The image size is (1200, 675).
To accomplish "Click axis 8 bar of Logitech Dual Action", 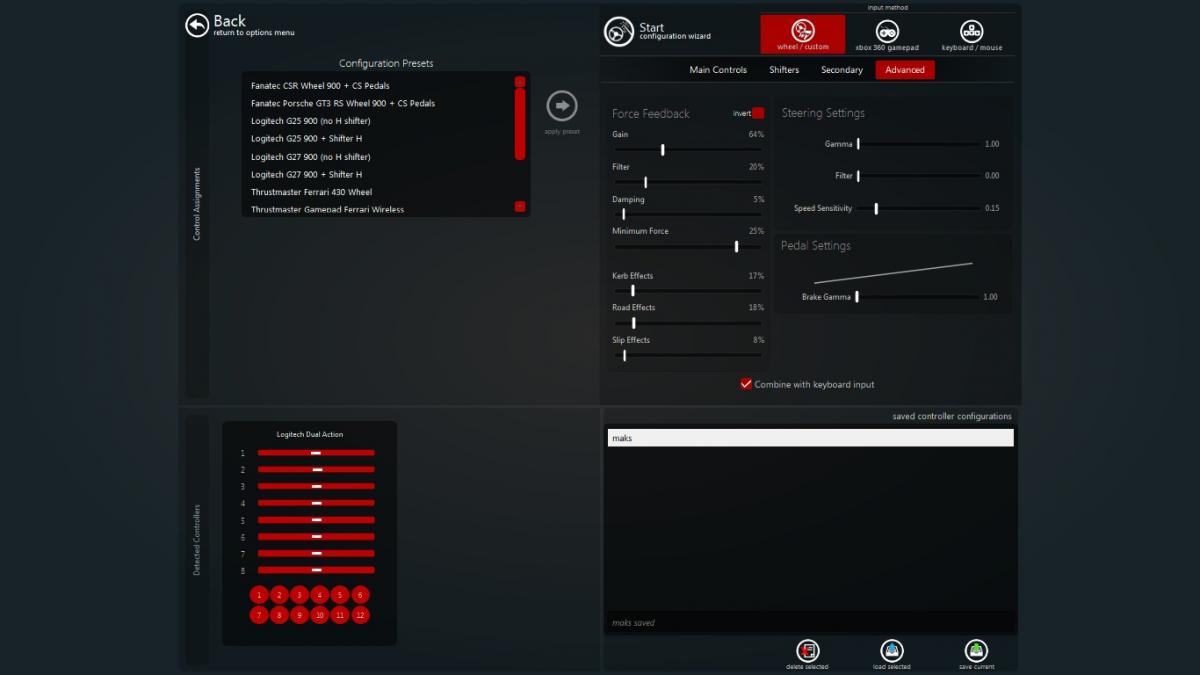I will 316,570.
